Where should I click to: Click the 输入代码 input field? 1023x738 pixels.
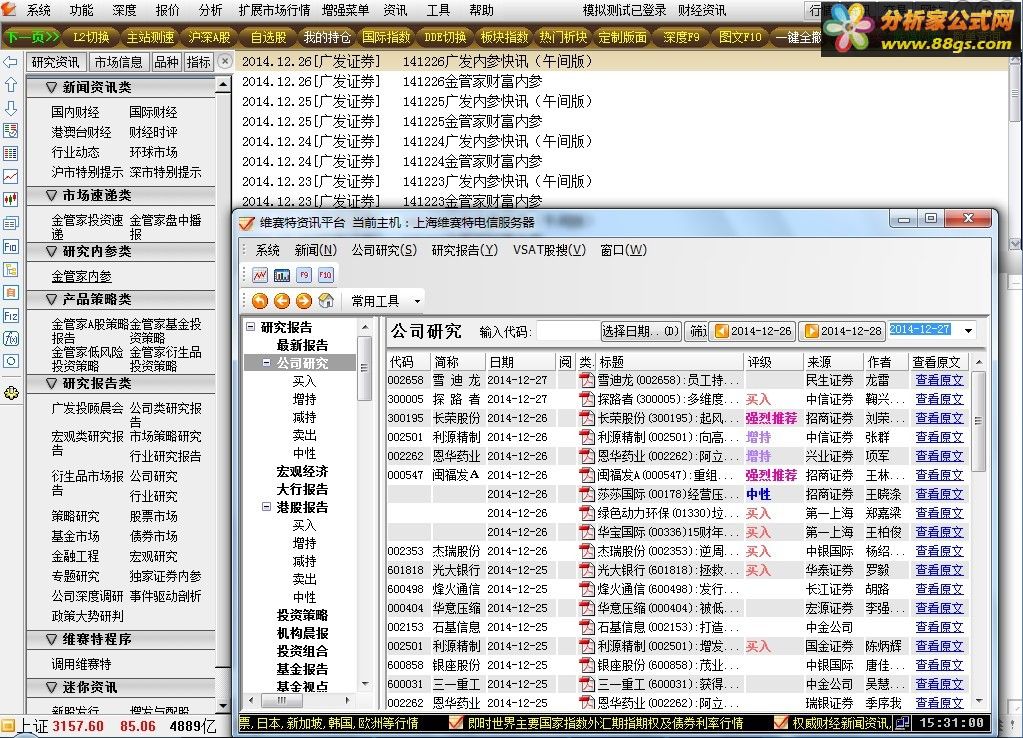pos(566,331)
